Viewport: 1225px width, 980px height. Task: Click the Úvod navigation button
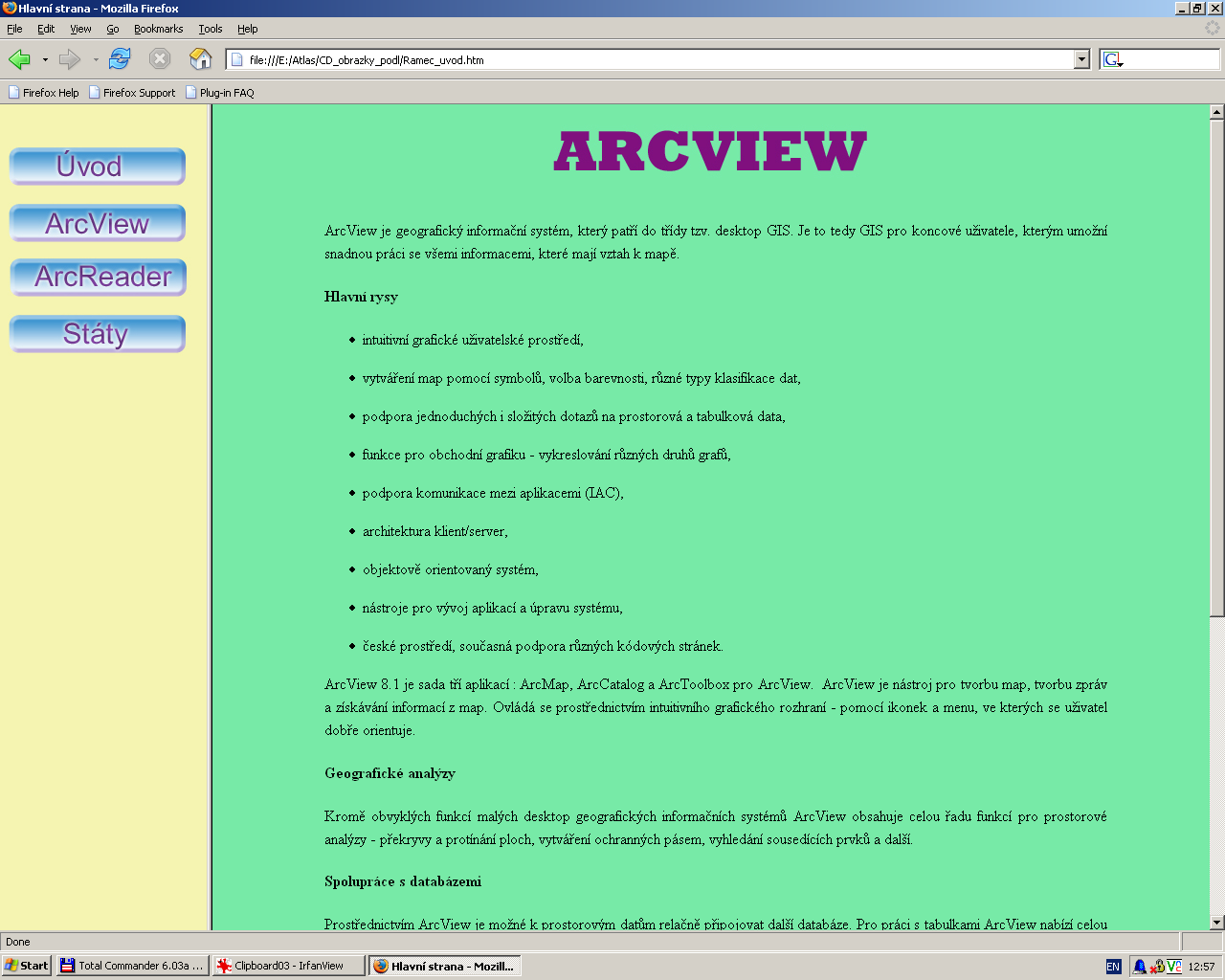coord(97,167)
